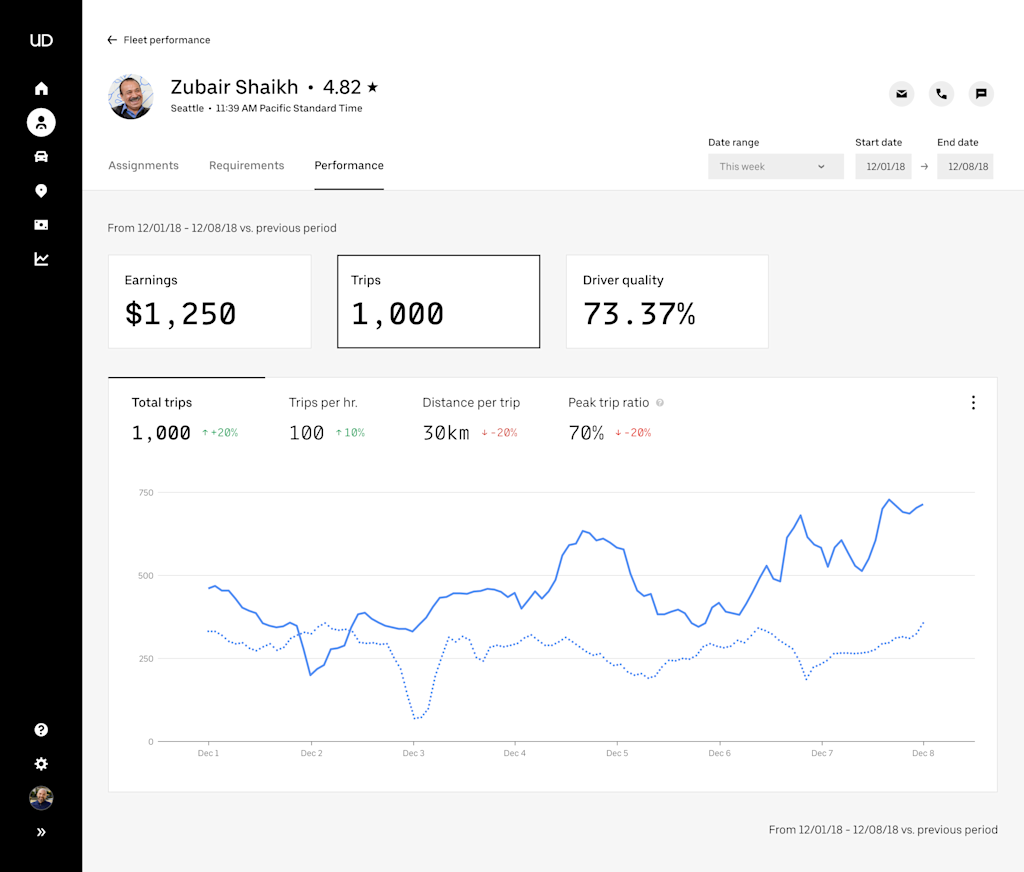Open the Vehicles section in sidebar
The image size is (1024, 872).
(41, 156)
